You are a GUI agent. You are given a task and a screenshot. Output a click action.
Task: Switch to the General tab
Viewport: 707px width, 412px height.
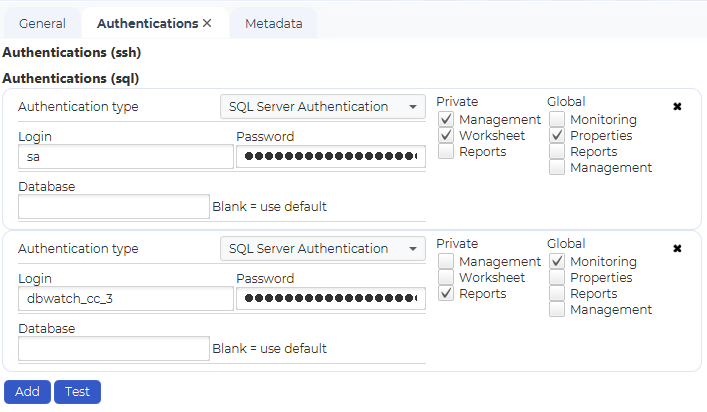point(42,23)
